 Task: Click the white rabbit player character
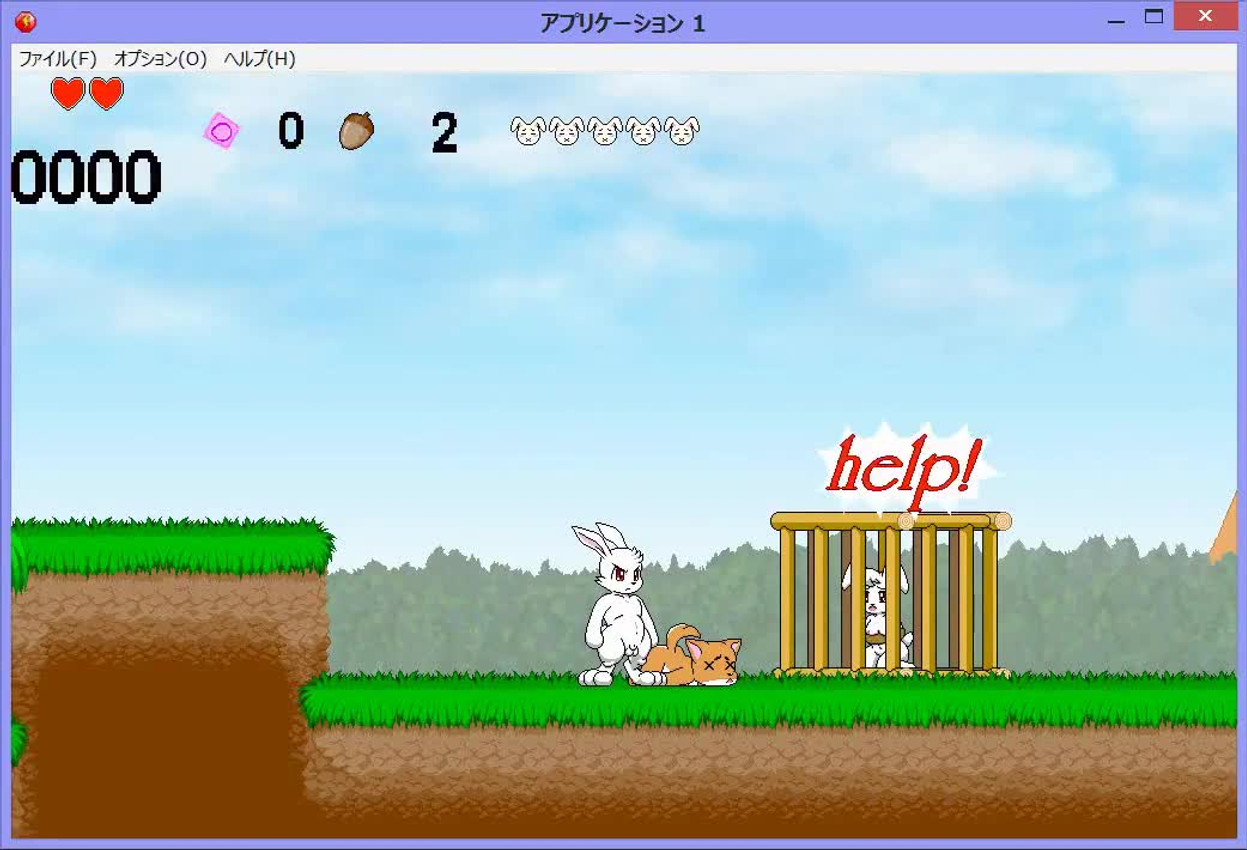613,608
